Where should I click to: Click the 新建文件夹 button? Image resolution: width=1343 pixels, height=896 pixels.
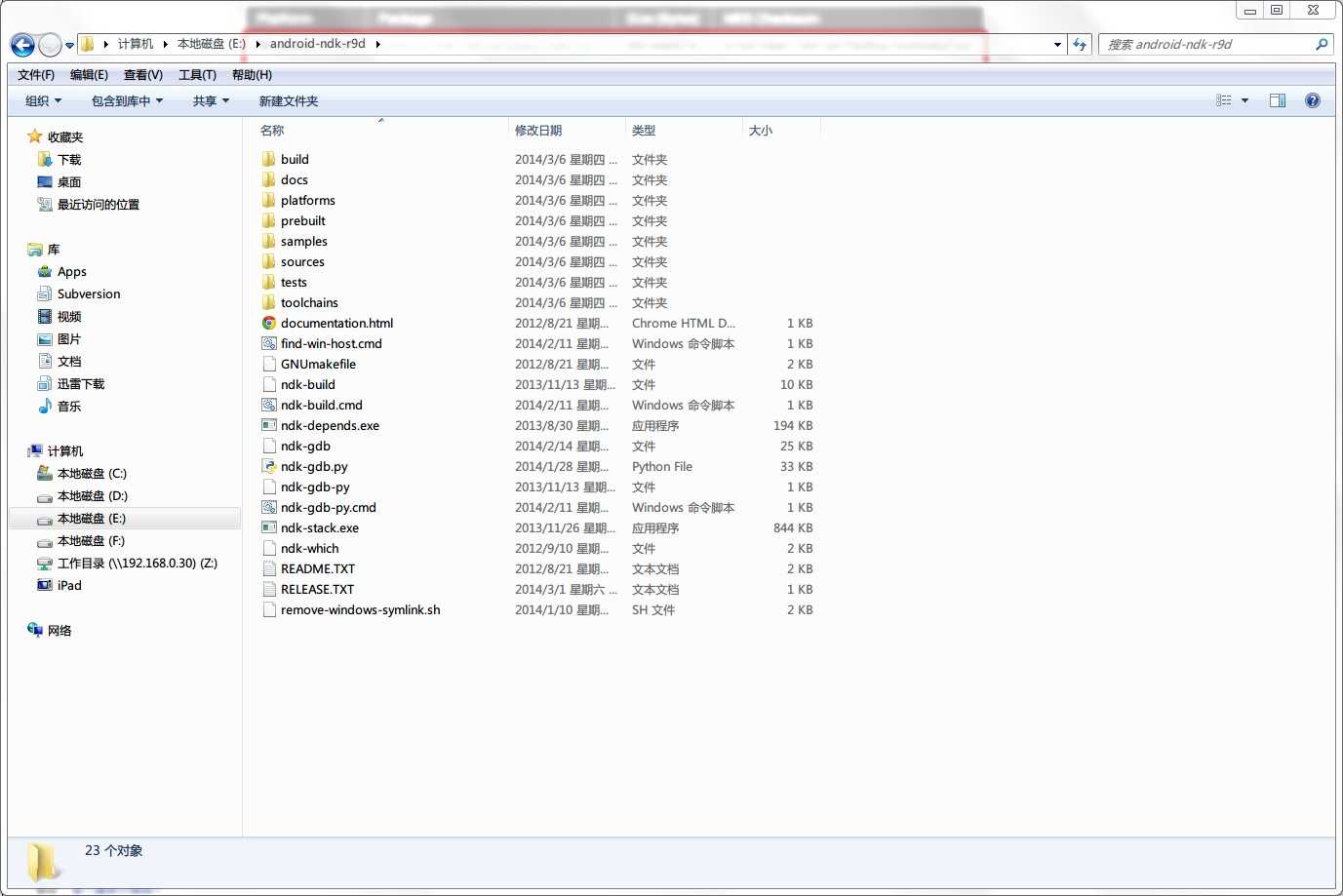(x=289, y=100)
